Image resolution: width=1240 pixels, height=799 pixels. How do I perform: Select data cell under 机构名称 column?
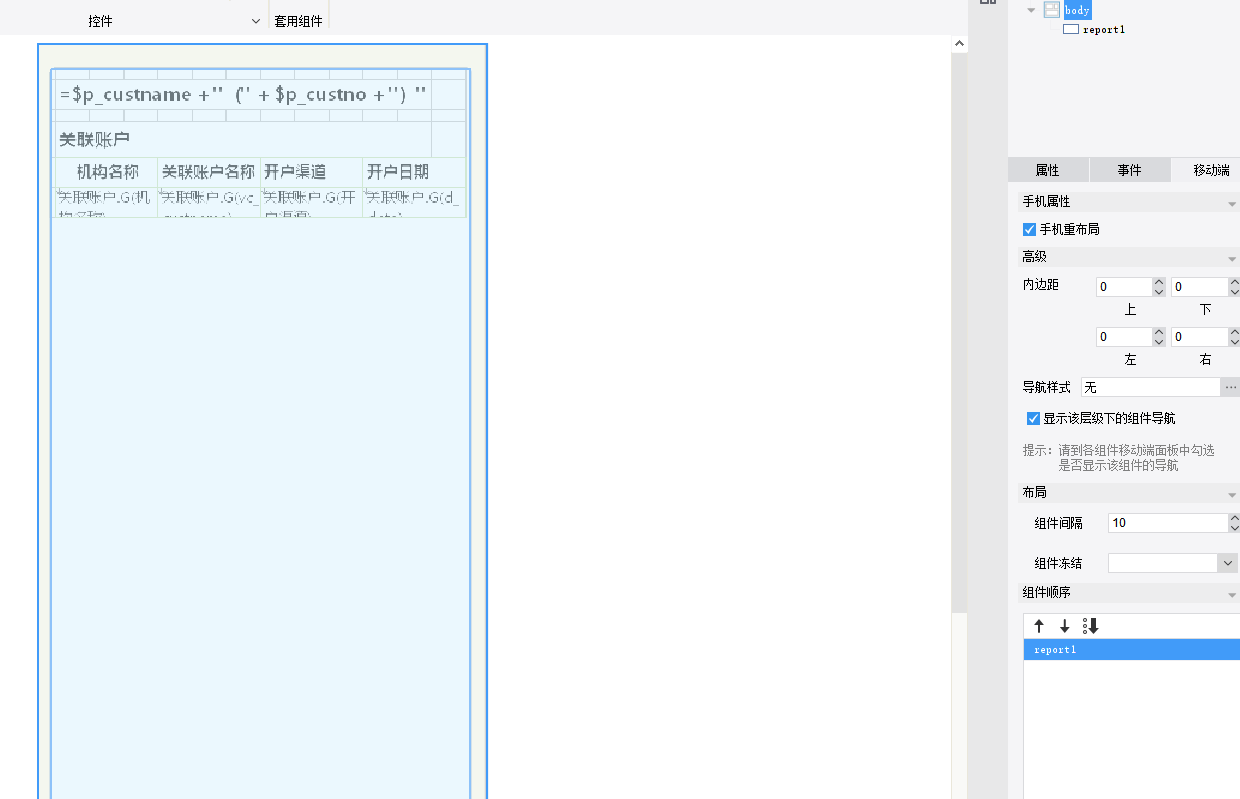coord(106,201)
